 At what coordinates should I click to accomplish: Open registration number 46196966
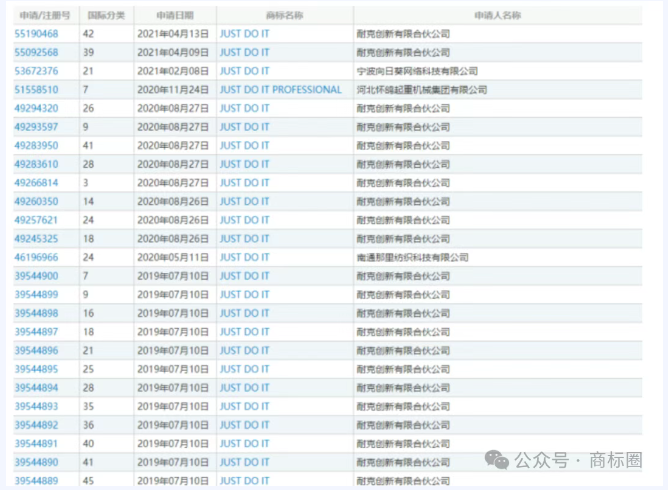pyautogui.click(x=36, y=257)
